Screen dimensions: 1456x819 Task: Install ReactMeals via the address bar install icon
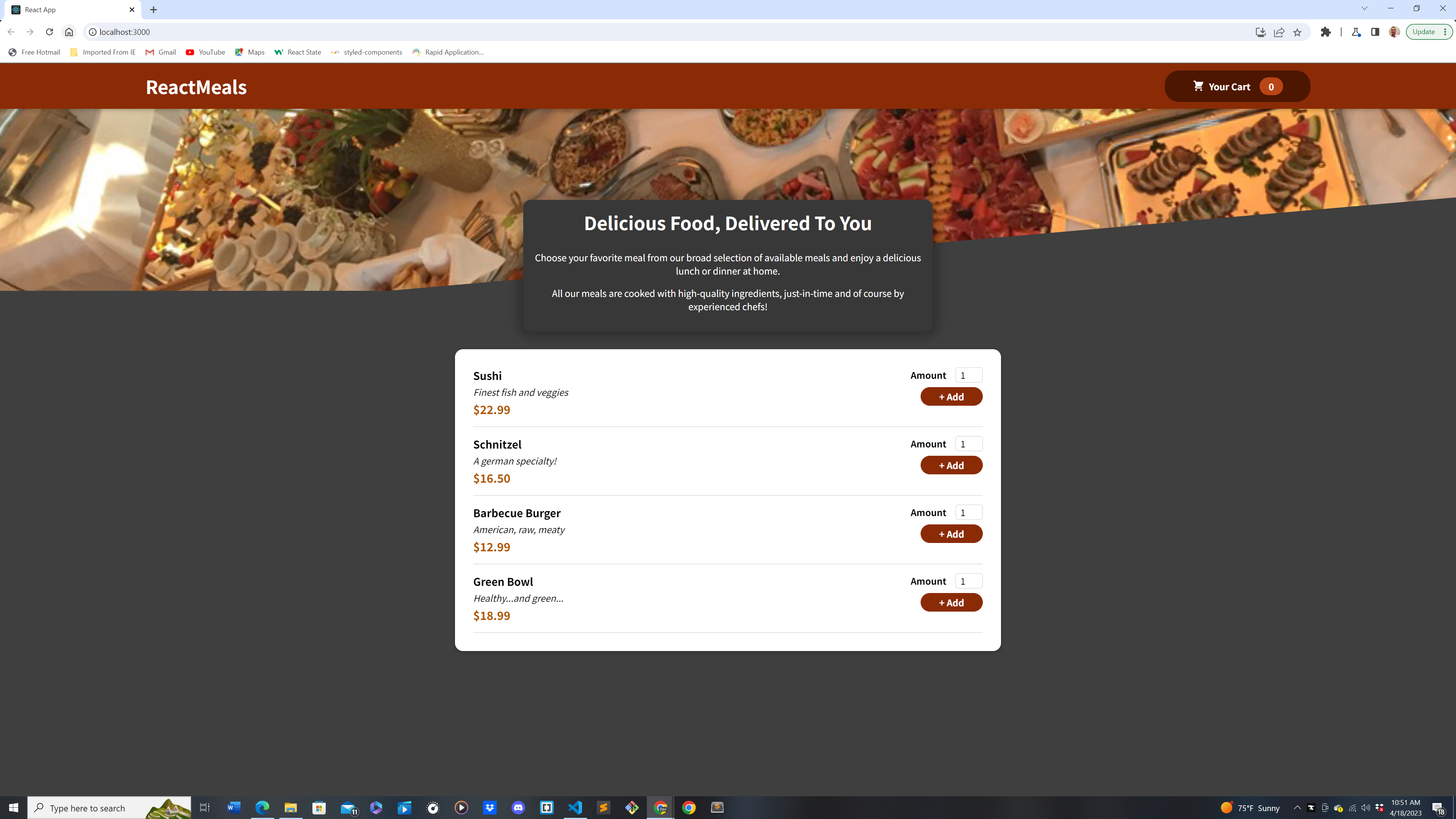[x=1260, y=31]
